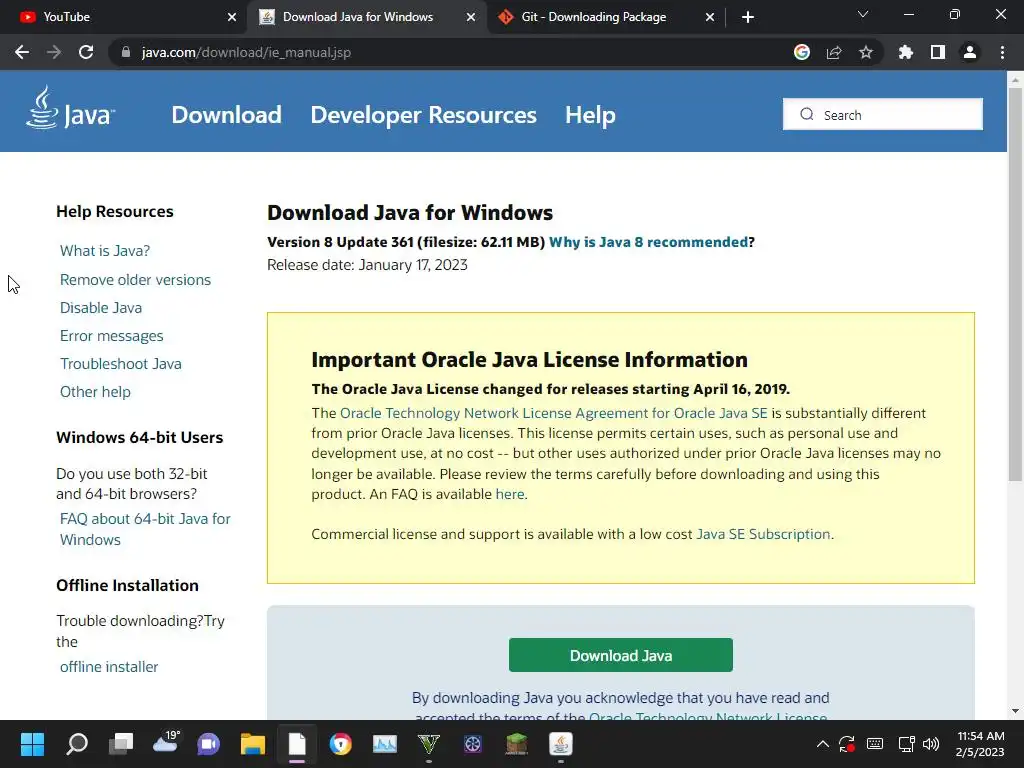Open 'Other help' link
The image size is (1024, 768).
coord(95,392)
